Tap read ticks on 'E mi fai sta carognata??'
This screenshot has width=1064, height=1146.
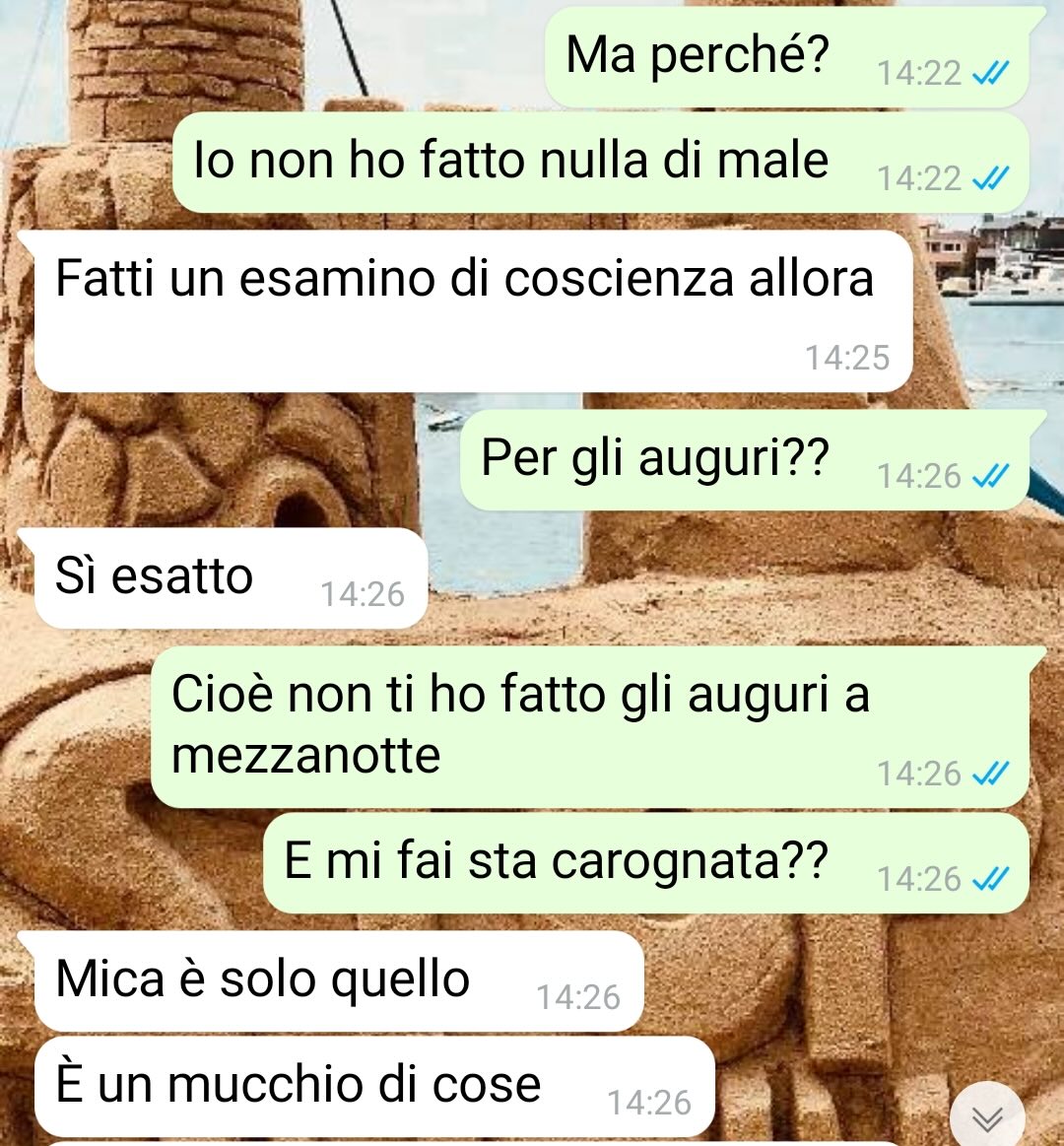coord(991,879)
